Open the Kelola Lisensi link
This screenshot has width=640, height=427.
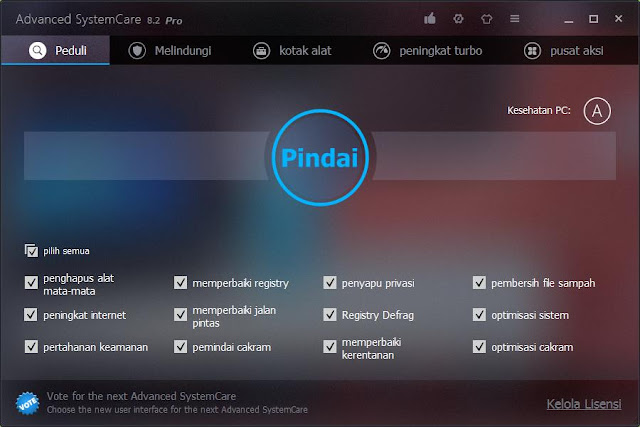click(x=584, y=404)
